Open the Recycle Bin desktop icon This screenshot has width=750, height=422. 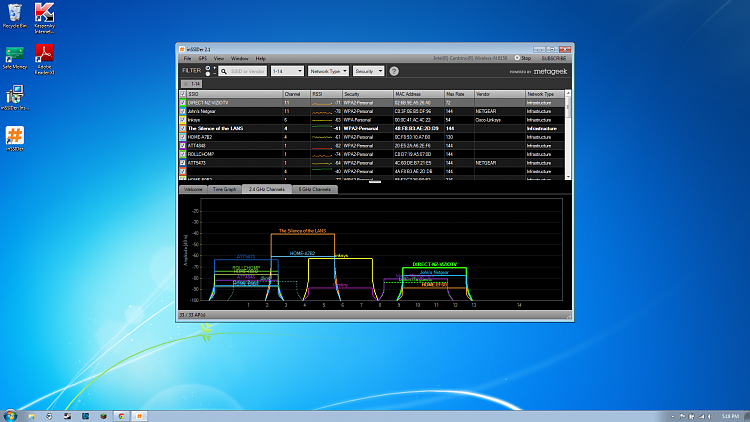(x=15, y=16)
